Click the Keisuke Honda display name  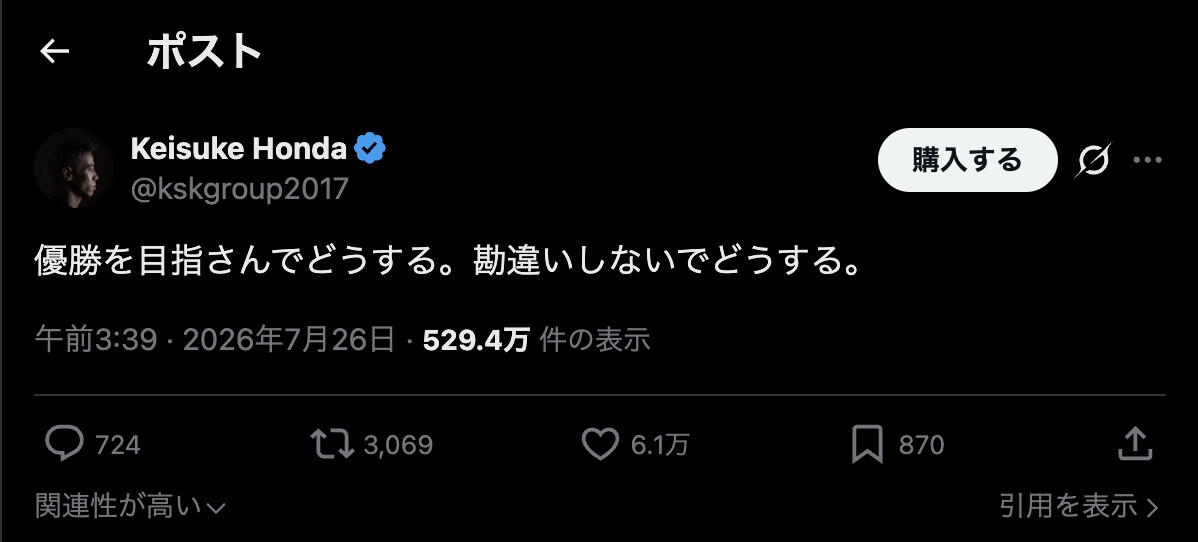click(x=238, y=148)
